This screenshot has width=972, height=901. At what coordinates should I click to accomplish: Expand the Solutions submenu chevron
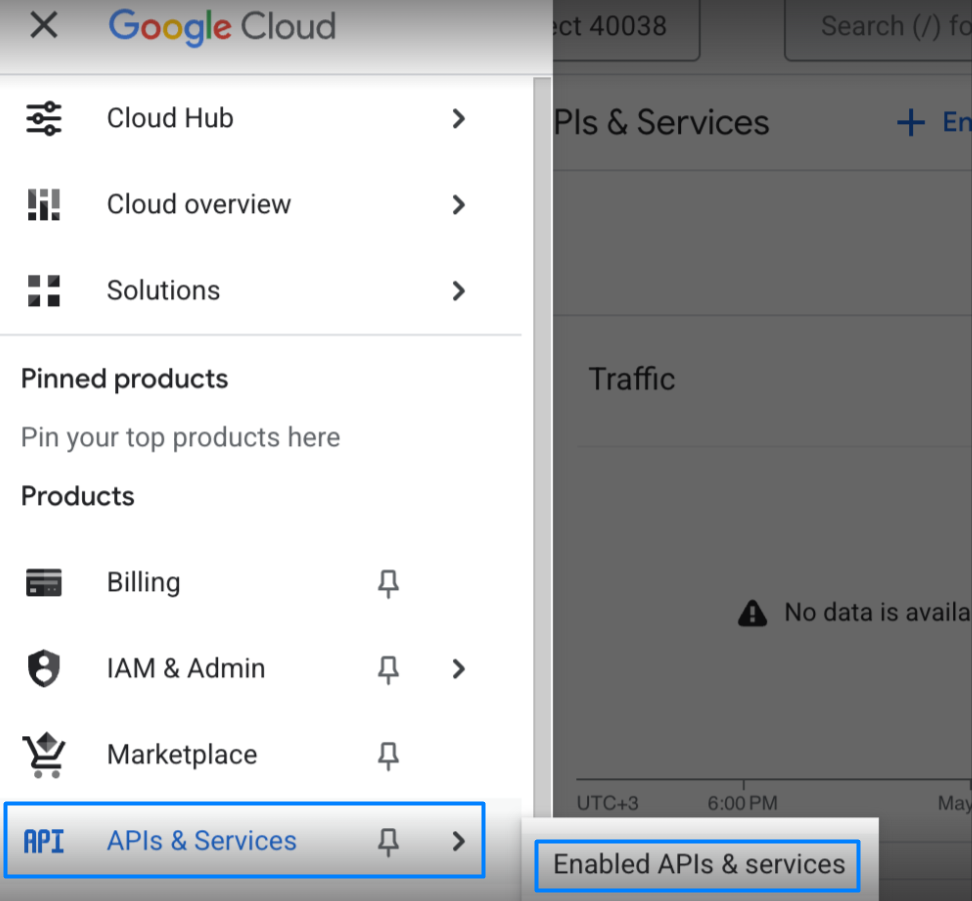tap(458, 291)
